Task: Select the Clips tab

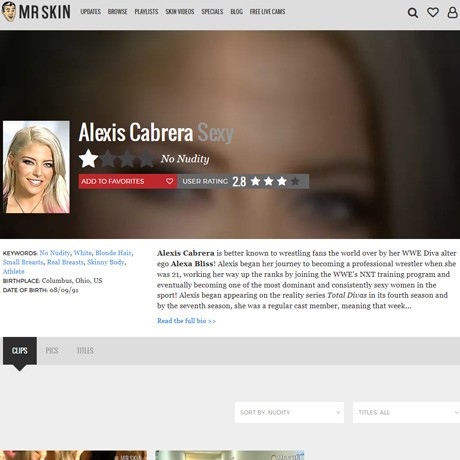Action: click(20, 351)
